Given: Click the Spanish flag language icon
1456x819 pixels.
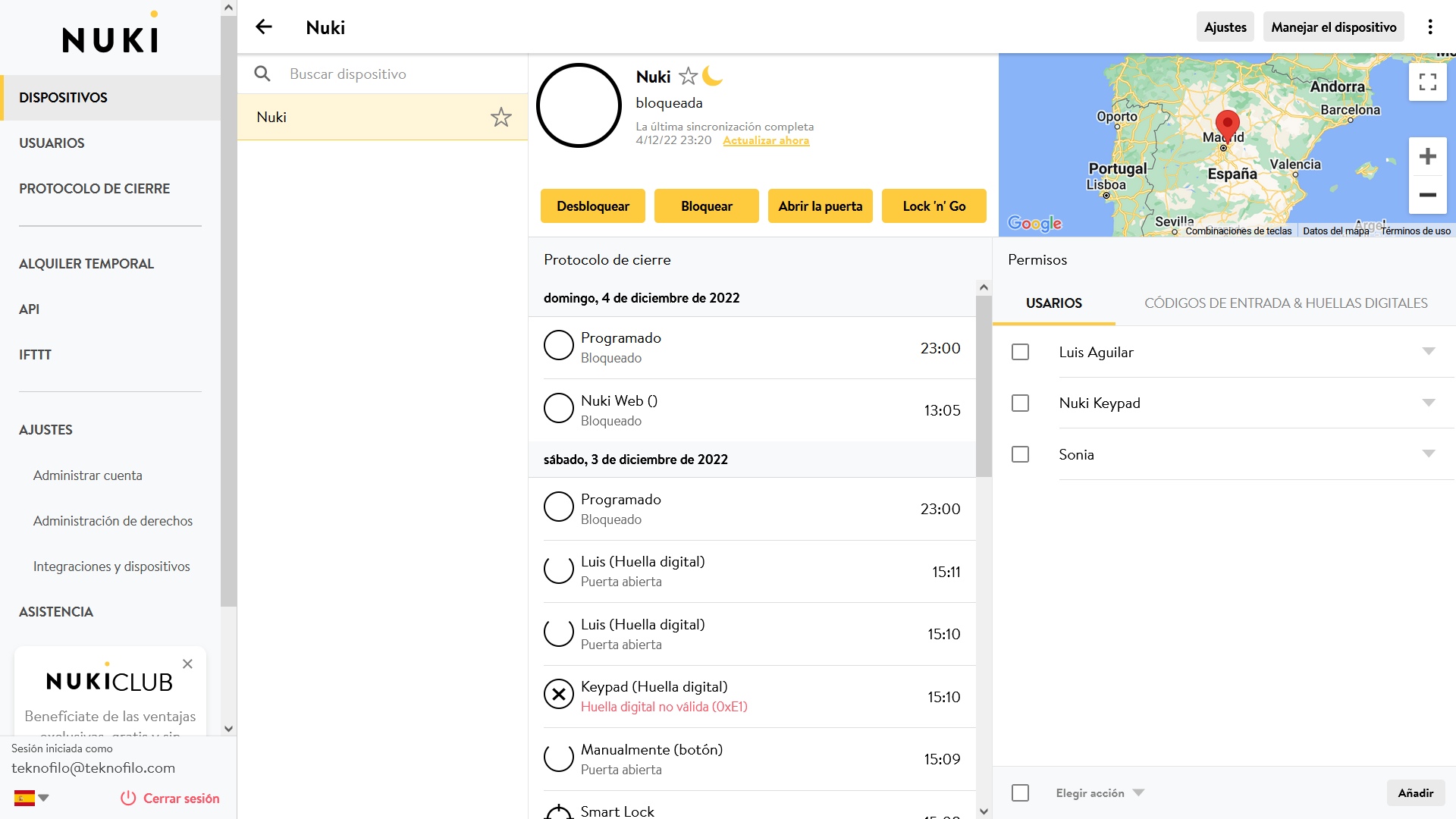Looking at the screenshot, I should coord(24,798).
